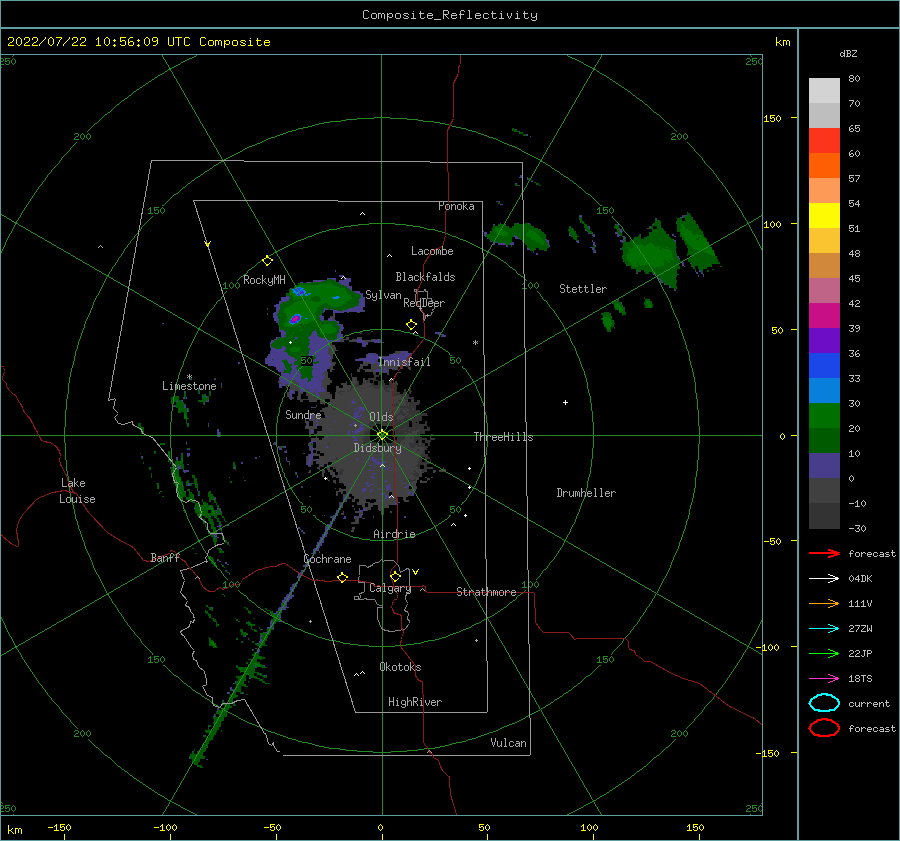Click the white 04DK arrow icon
Viewport: 900px width, 841px height.
(824, 578)
